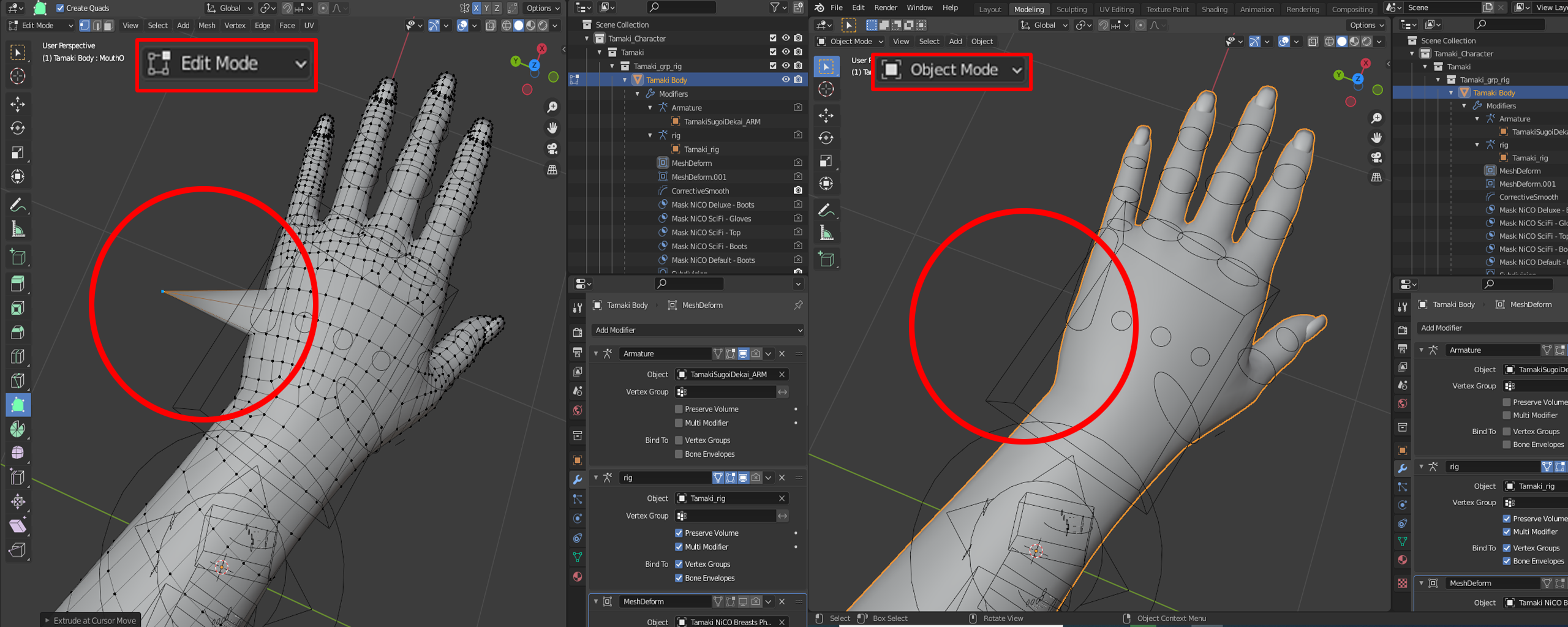Pick the Spin tool in Edit Mode toolbar
Viewport: 1568px width, 627px height.
[x=18, y=429]
